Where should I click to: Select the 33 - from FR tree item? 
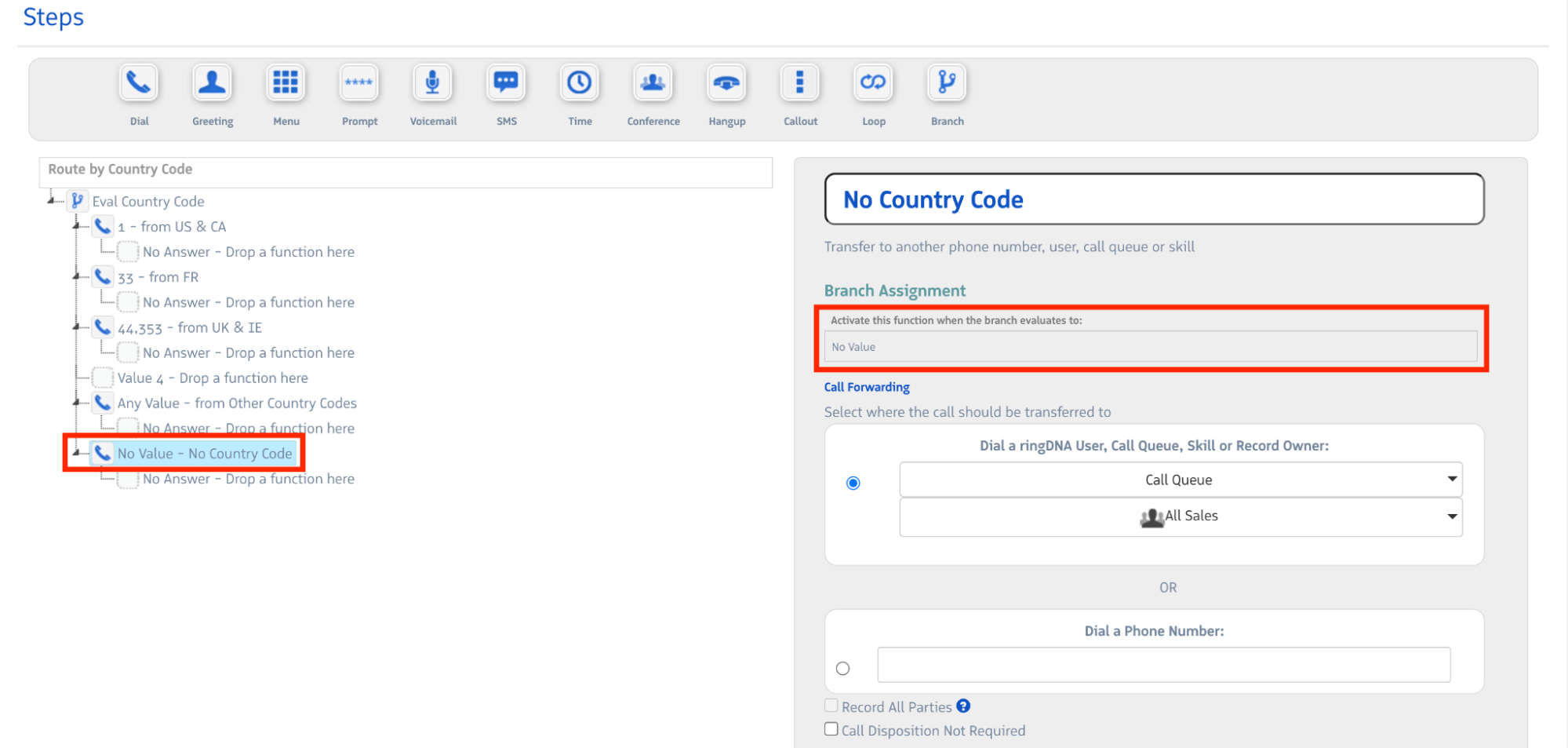click(158, 277)
